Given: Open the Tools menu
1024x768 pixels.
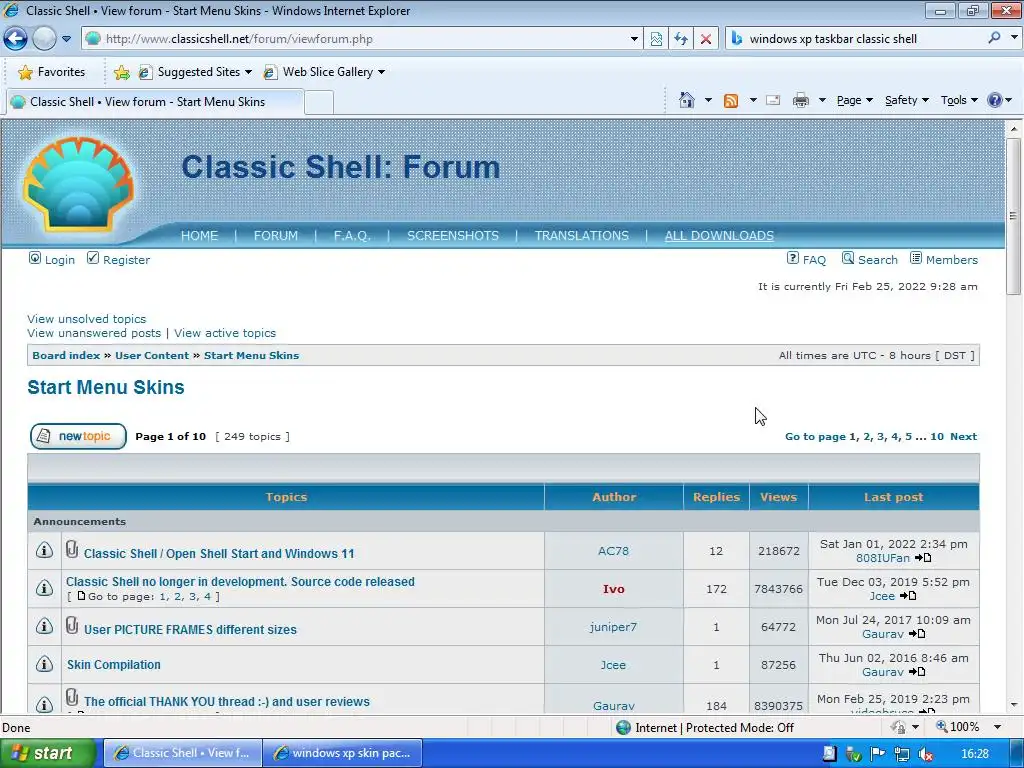Looking at the screenshot, I should (959, 100).
